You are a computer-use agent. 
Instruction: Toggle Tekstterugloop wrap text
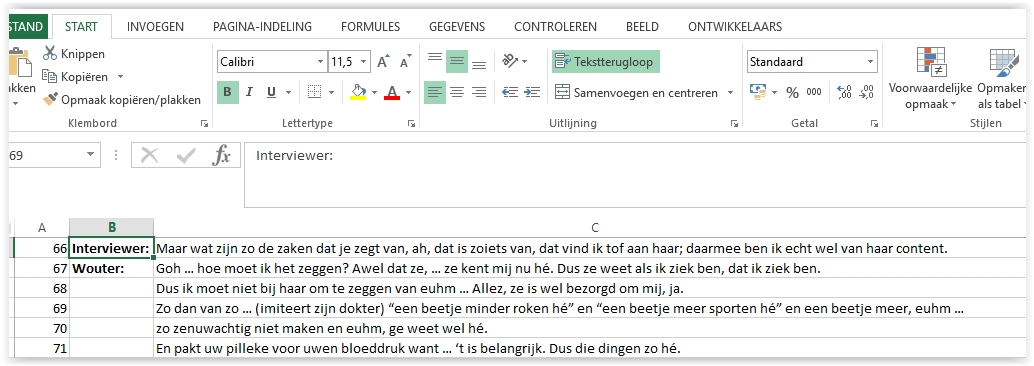[x=605, y=61]
